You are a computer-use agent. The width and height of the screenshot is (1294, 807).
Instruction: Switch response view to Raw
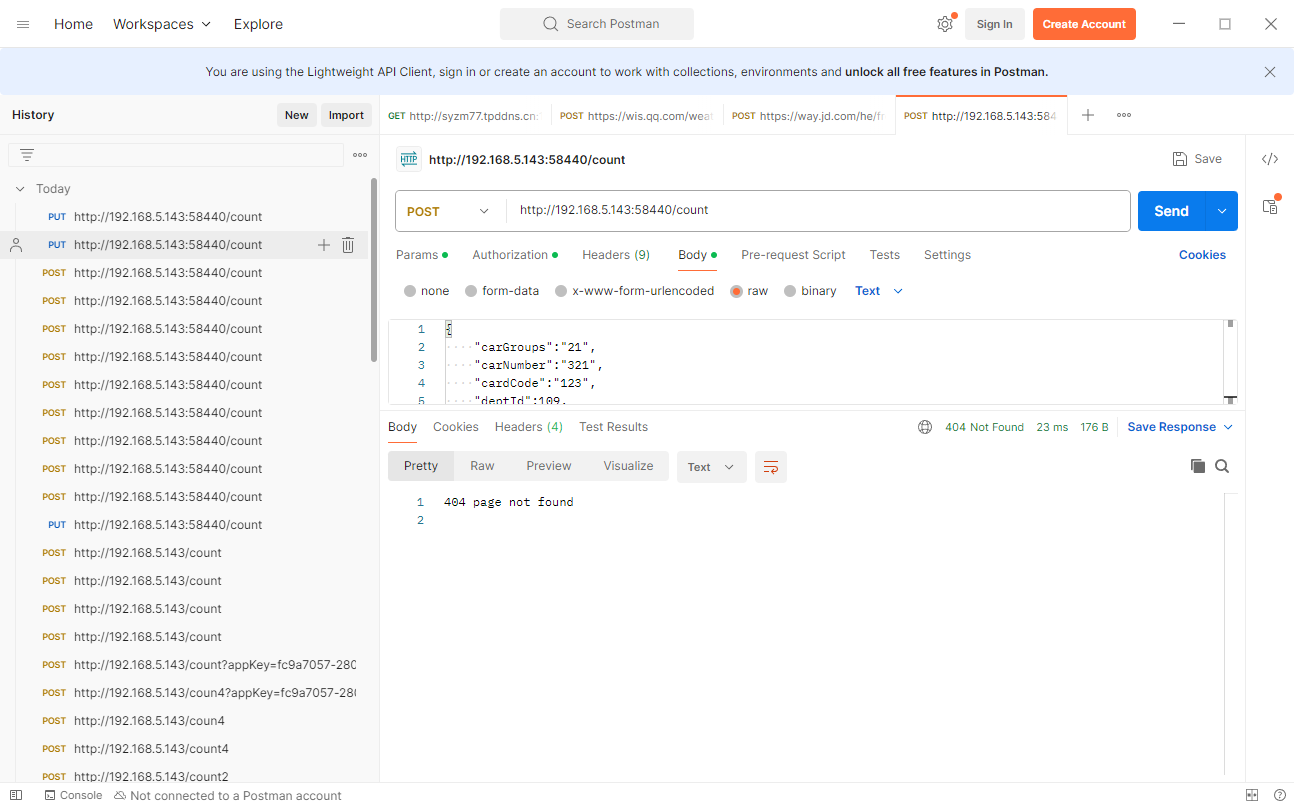coord(482,466)
